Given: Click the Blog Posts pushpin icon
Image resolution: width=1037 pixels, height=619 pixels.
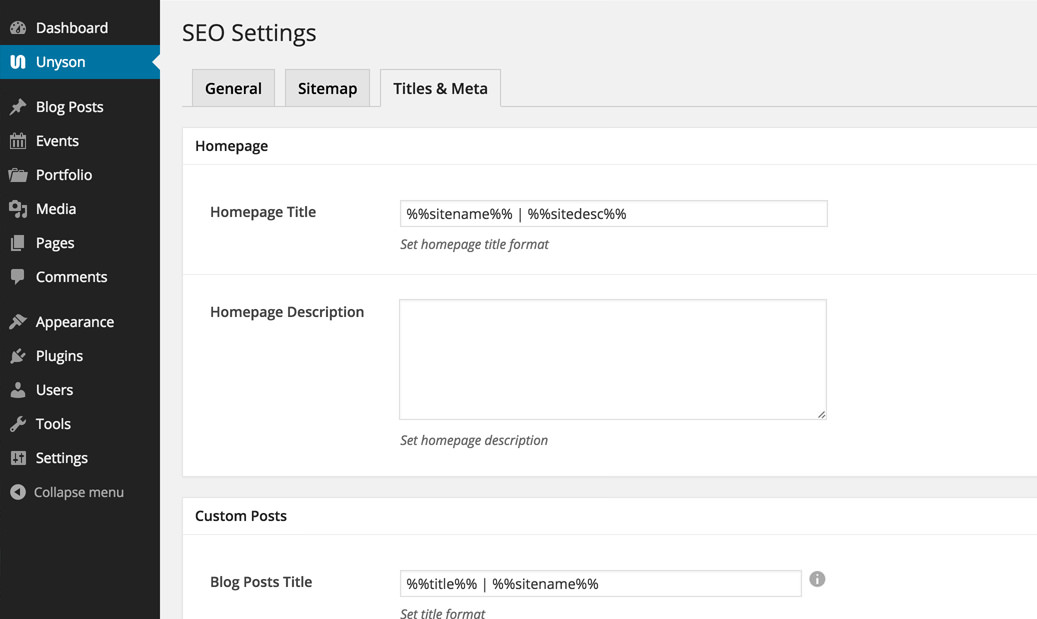Looking at the screenshot, I should point(18,106).
